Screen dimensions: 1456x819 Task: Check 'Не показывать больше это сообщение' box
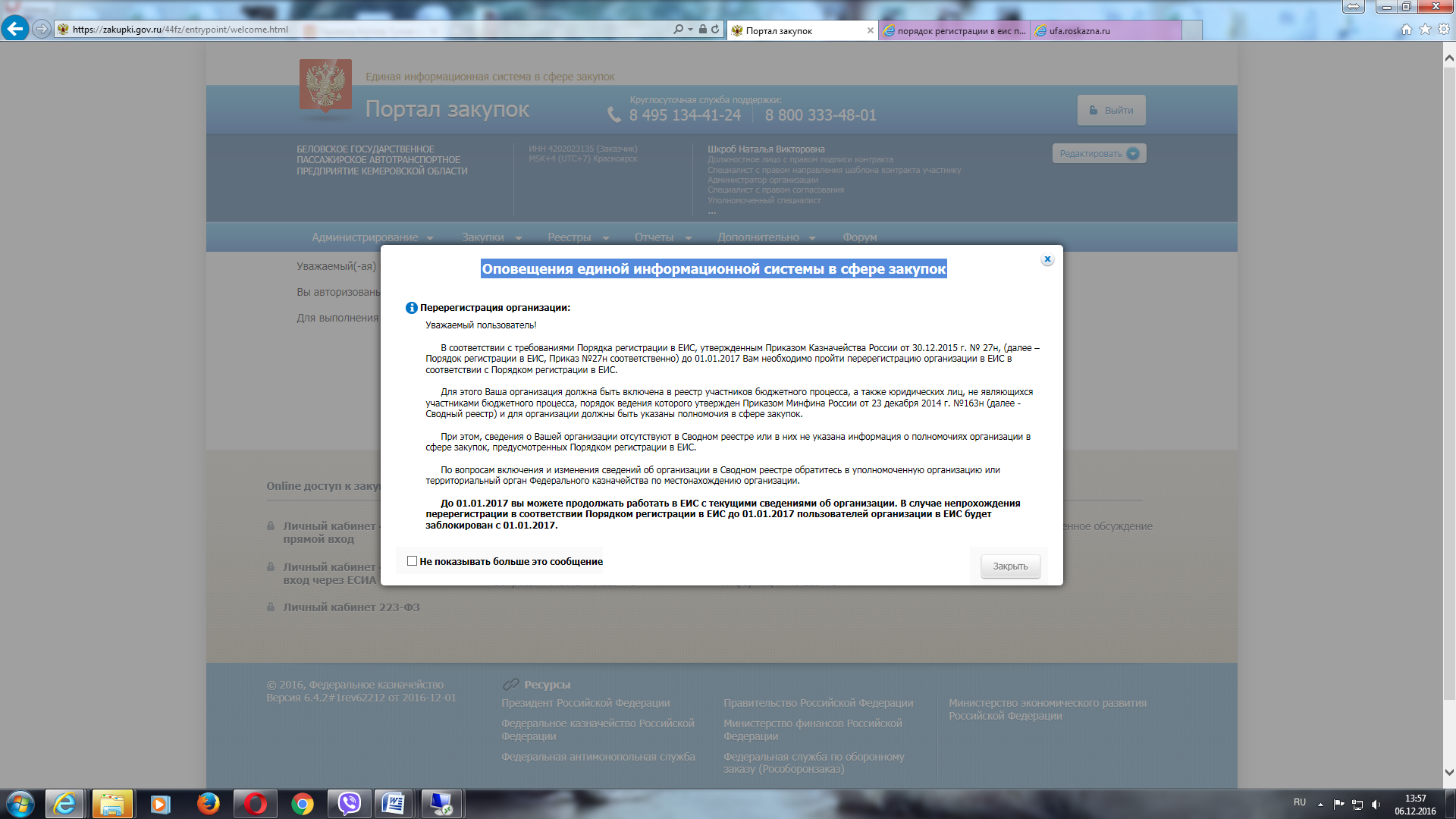412,561
